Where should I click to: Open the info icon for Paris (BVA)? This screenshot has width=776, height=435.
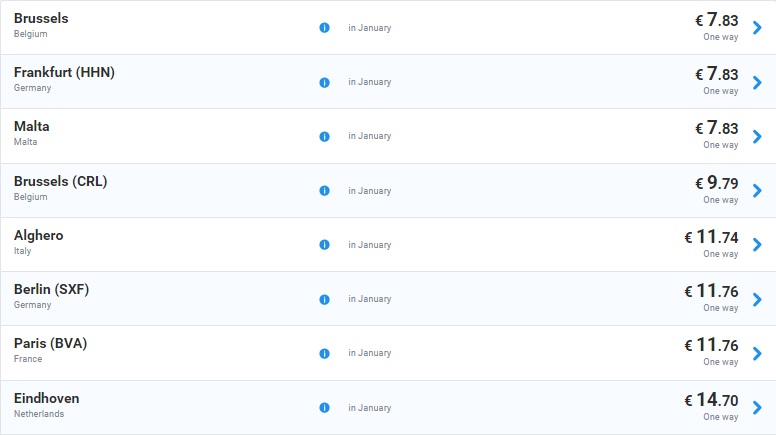click(324, 353)
